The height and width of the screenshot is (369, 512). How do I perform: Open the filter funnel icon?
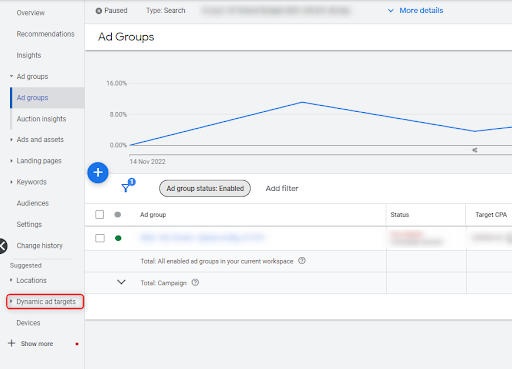(126, 188)
